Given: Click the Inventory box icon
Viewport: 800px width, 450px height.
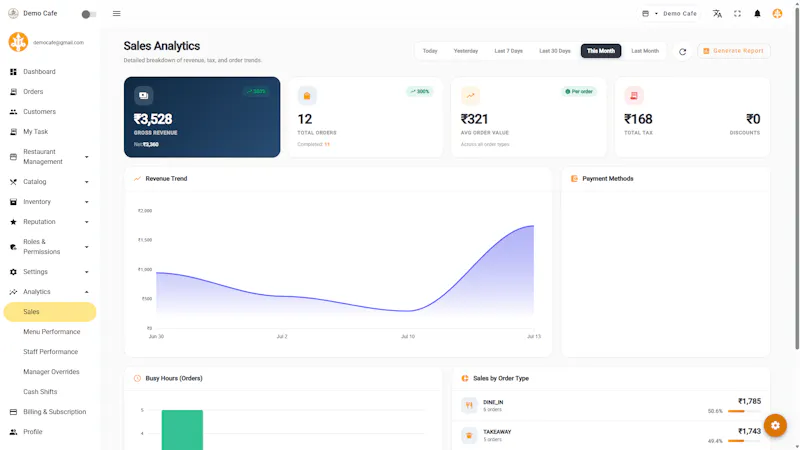Looking at the screenshot, I should [13, 202].
